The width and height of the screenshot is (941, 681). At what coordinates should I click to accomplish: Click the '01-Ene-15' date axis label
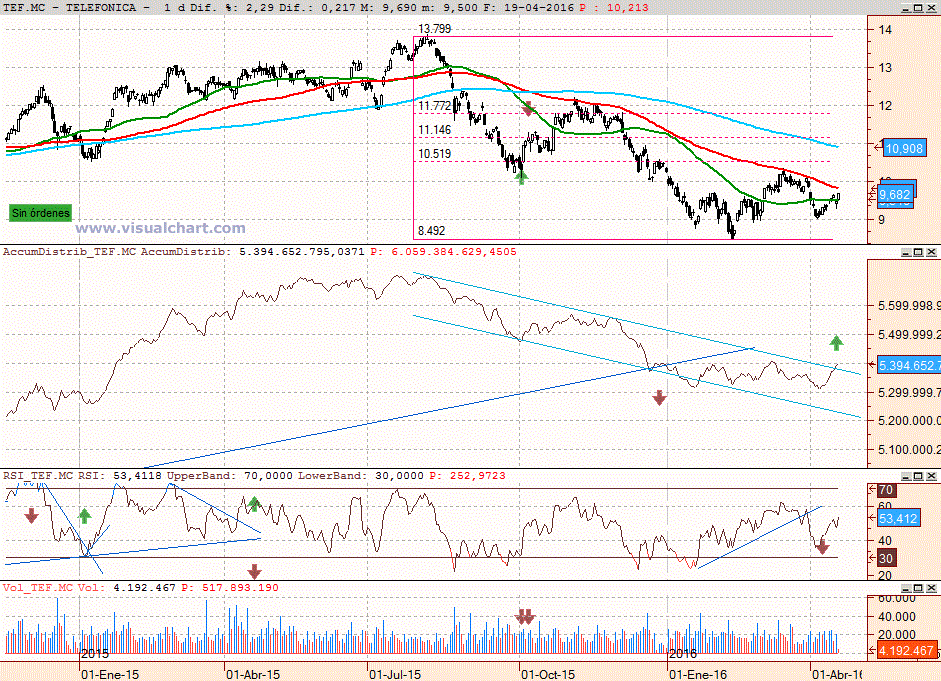(x=110, y=674)
